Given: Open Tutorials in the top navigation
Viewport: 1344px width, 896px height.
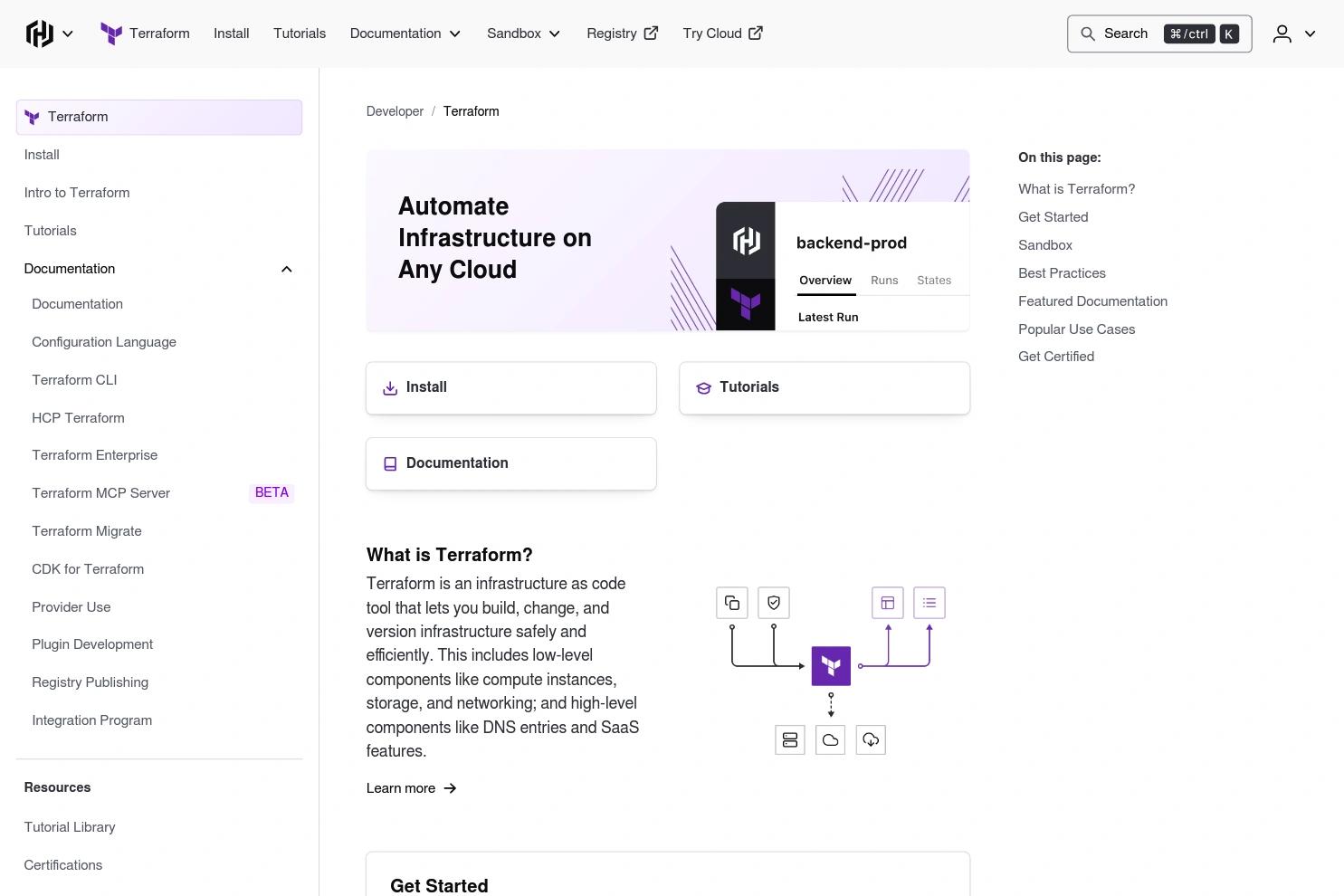Looking at the screenshot, I should pos(300,33).
